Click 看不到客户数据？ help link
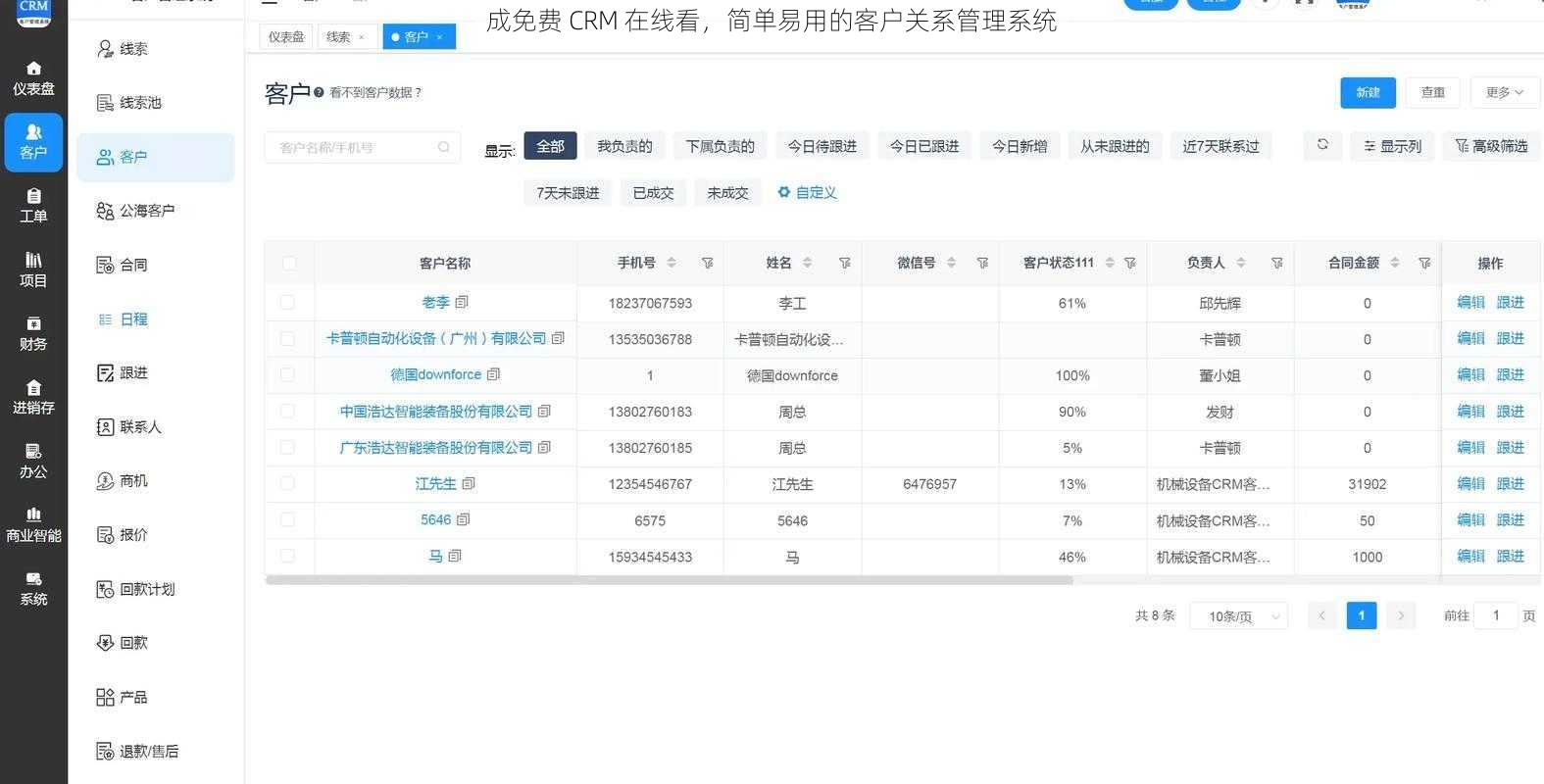The width and height of the screenshot is (1544, 784). (375, 92)
